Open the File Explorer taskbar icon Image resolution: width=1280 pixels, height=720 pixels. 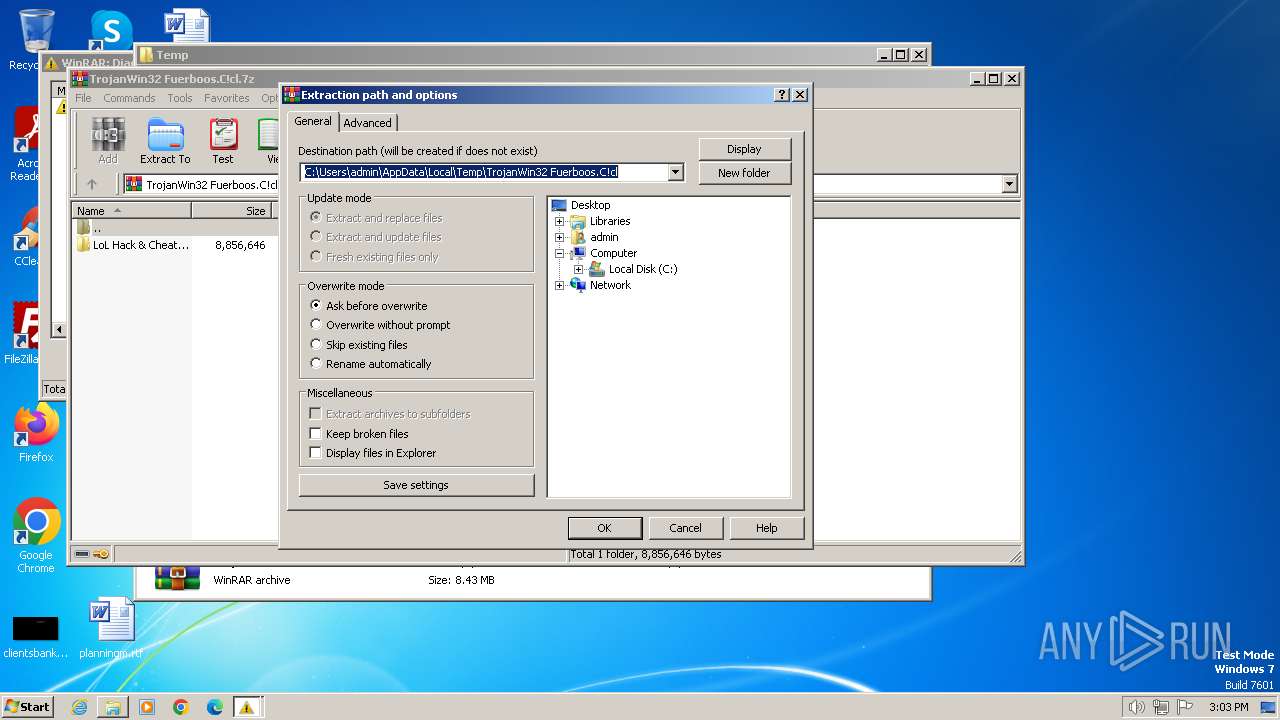pyautogui.click(x=113, y=707)
